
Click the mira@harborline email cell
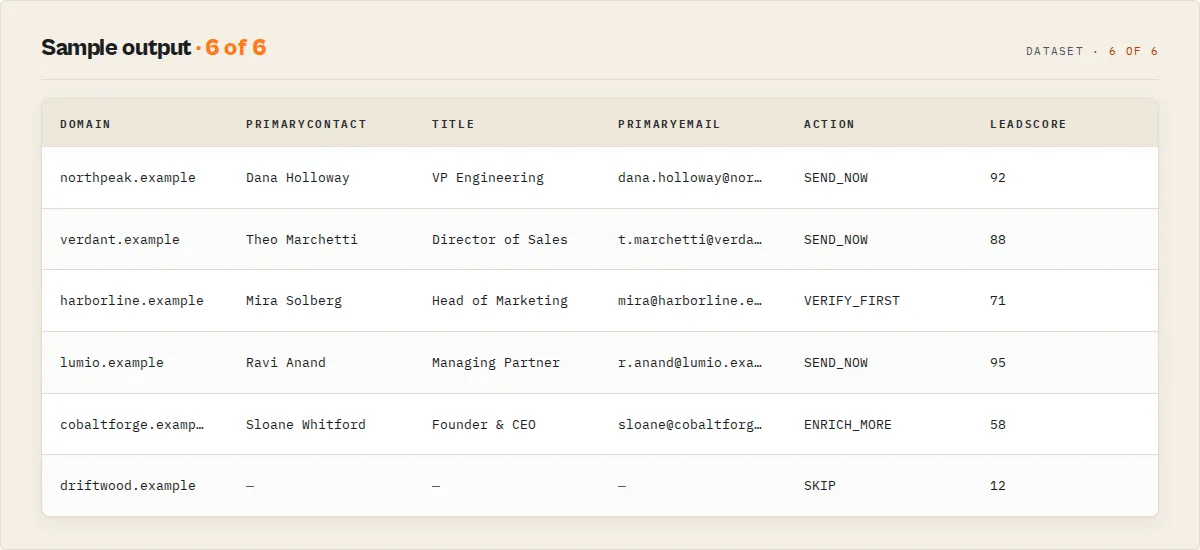690,301
